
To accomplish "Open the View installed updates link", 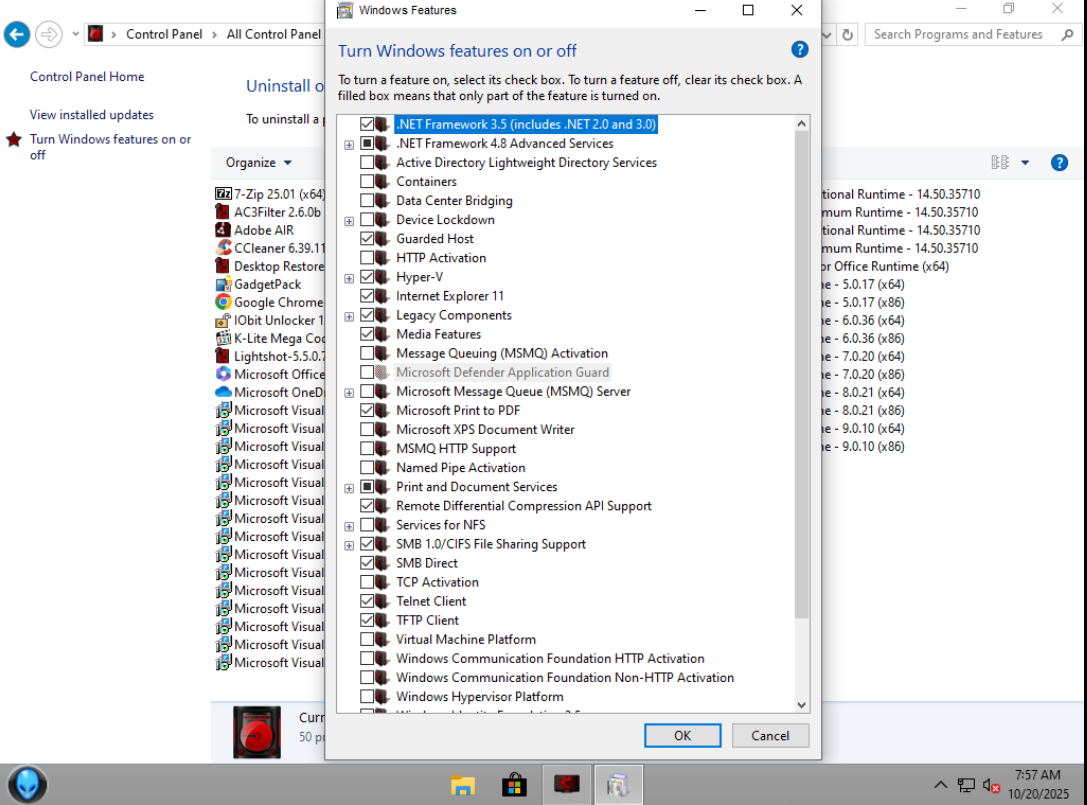I will click(x=92, y=114).
